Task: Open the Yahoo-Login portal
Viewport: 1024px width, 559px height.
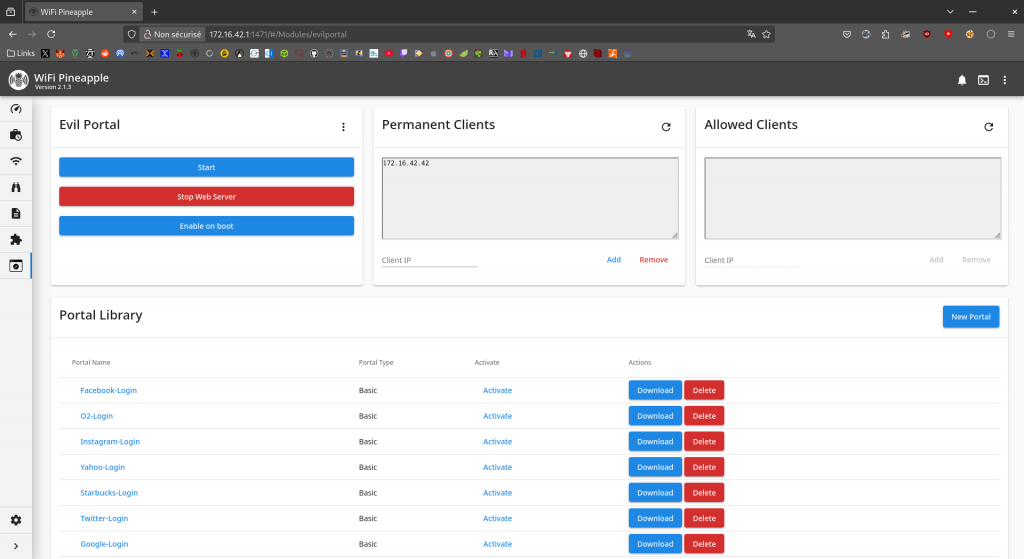Action: tap(103, 467)
